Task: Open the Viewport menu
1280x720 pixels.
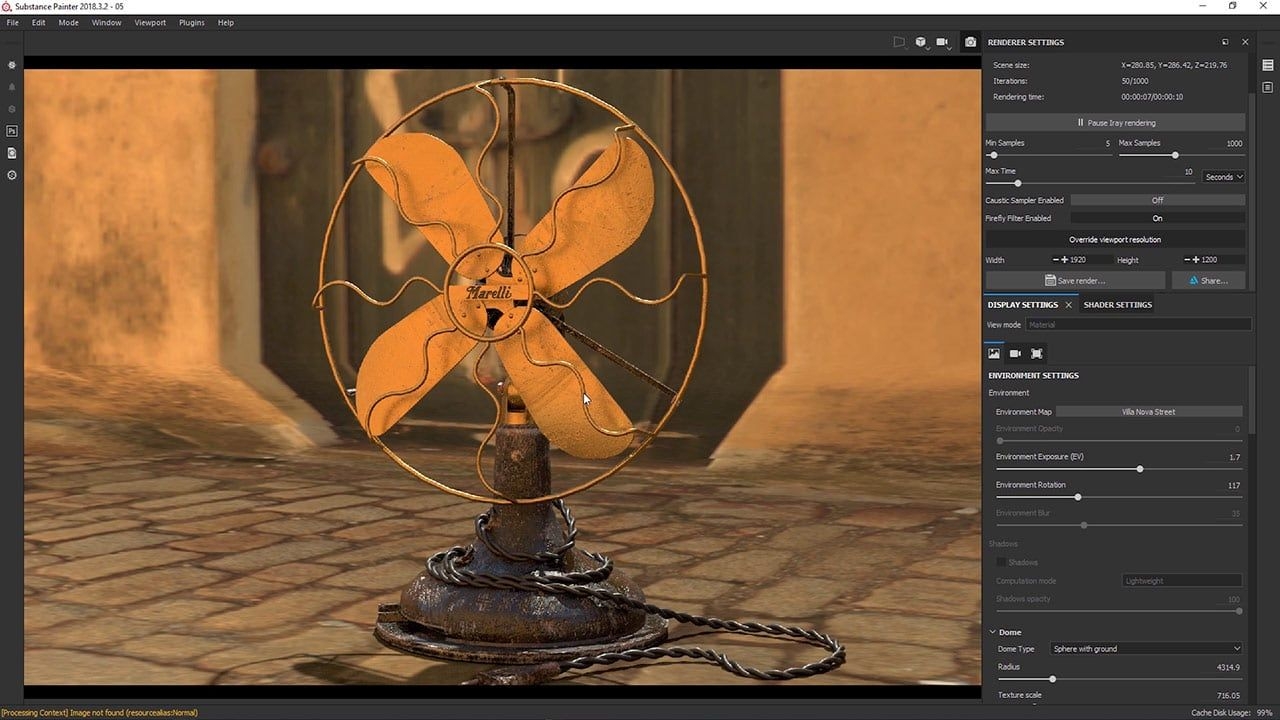Action: click(150, 22)
